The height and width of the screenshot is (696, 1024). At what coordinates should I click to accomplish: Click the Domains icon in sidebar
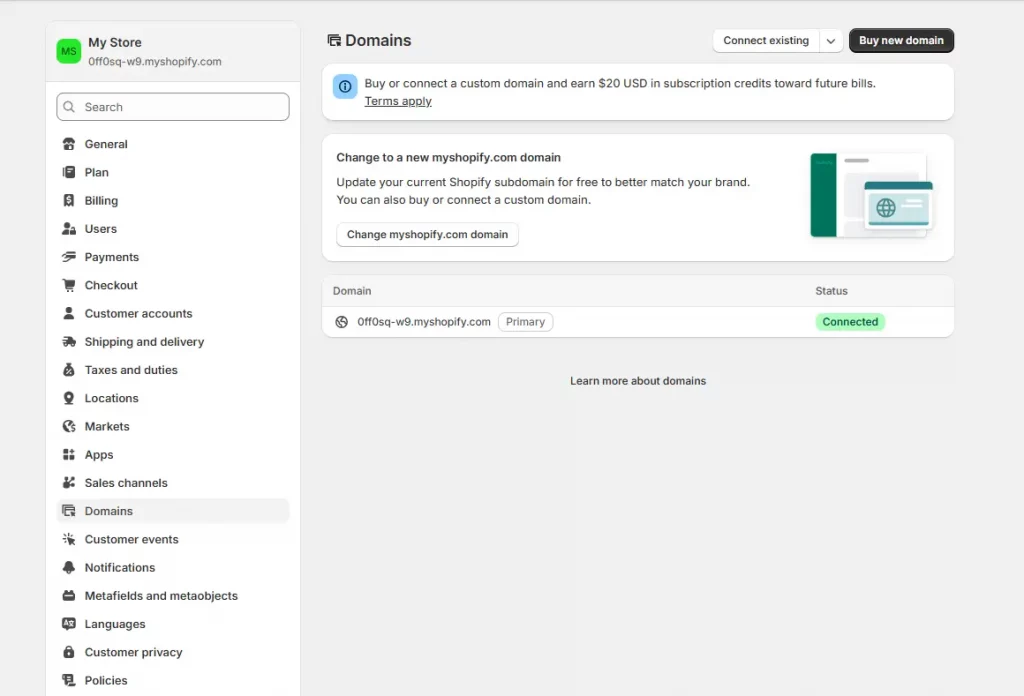[69, 511]
